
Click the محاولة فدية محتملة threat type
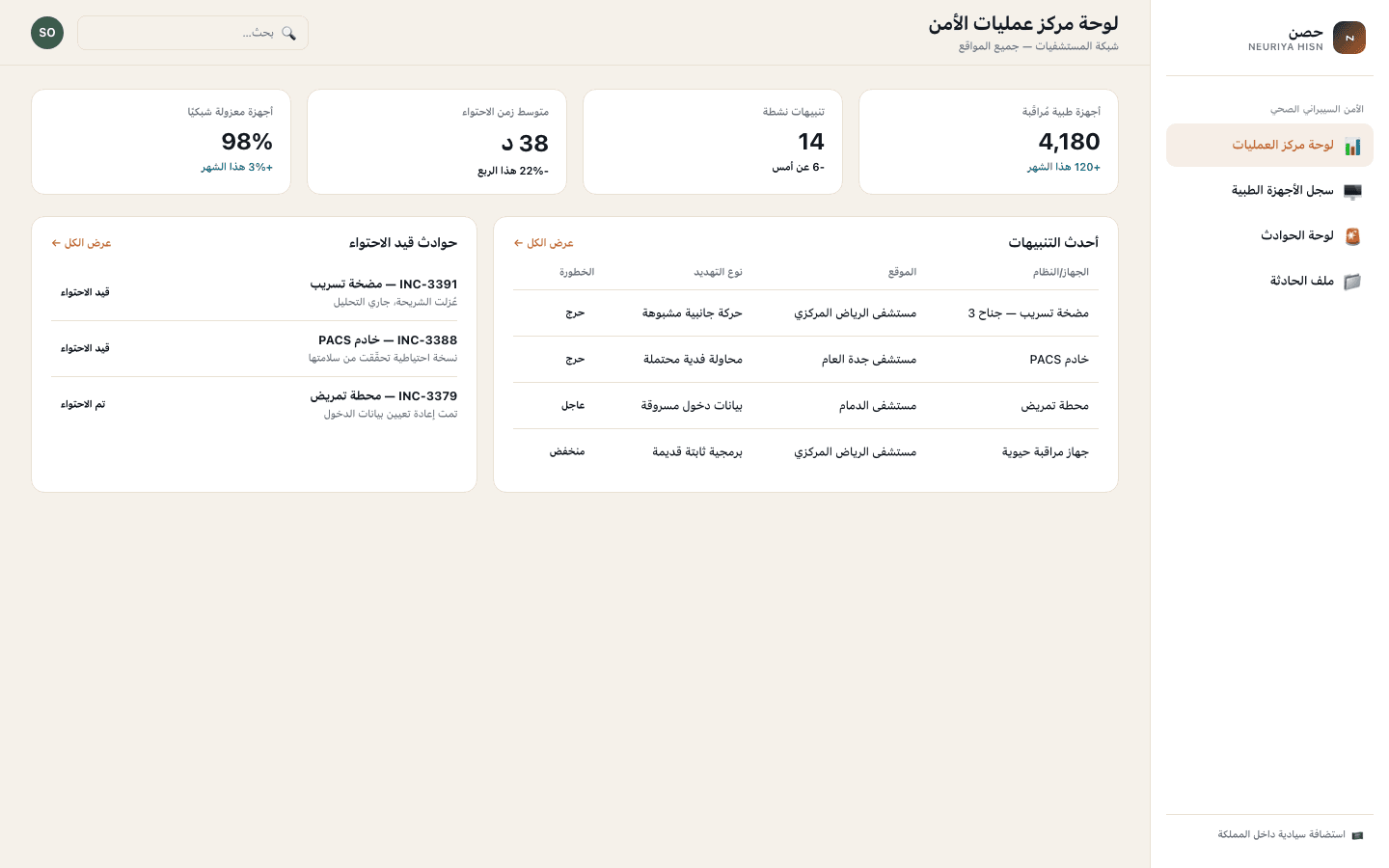point(693,360)
